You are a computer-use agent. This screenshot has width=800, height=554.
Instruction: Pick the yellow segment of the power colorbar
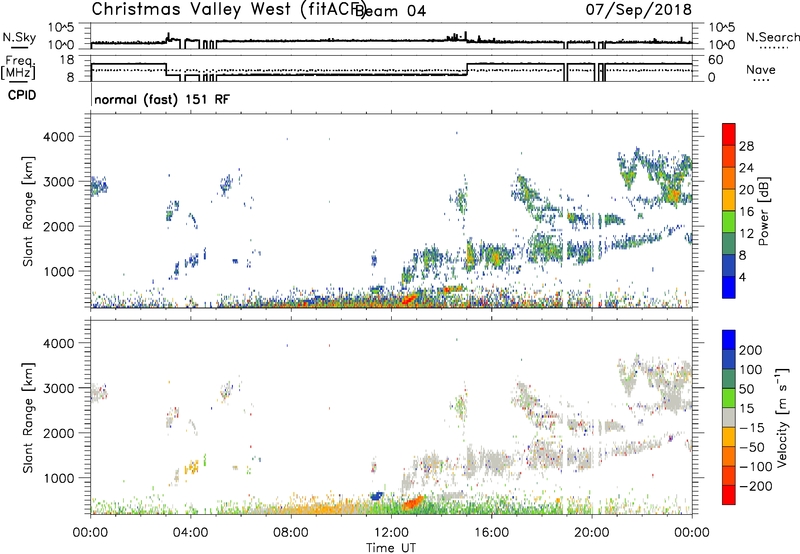tap(729, 199)
